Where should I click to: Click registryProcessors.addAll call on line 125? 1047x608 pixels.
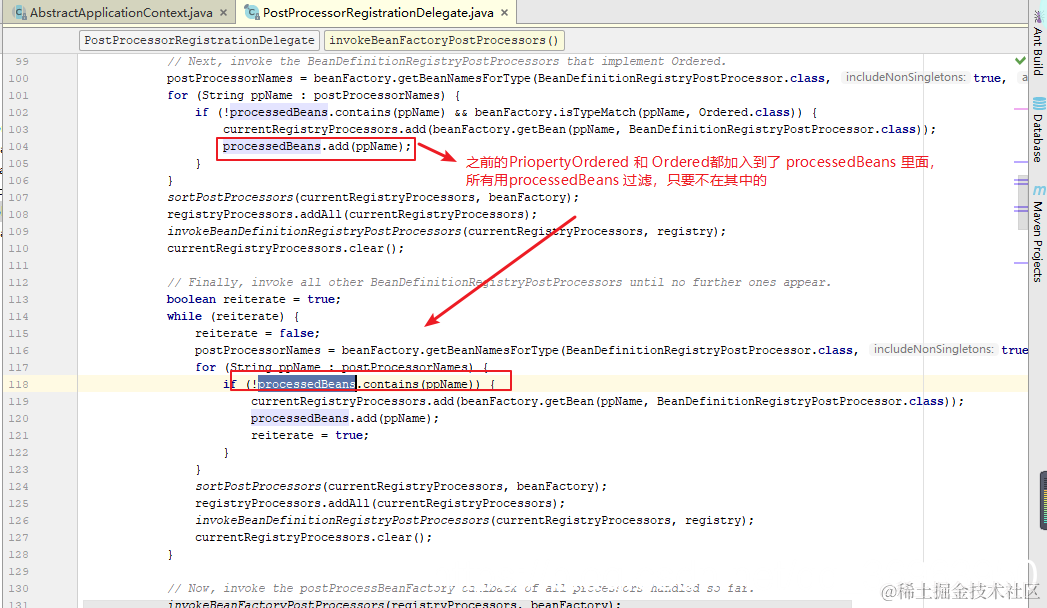click(x=380, y=503)
